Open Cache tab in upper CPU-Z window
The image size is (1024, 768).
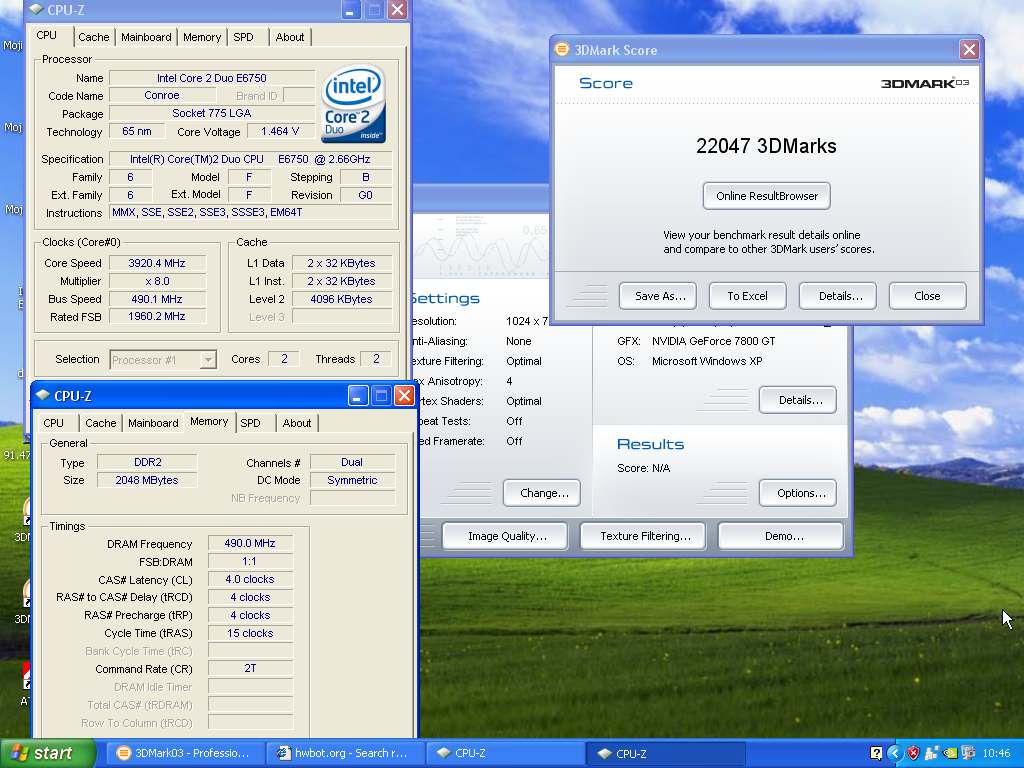pyautogui.click(x=93, y=37)
